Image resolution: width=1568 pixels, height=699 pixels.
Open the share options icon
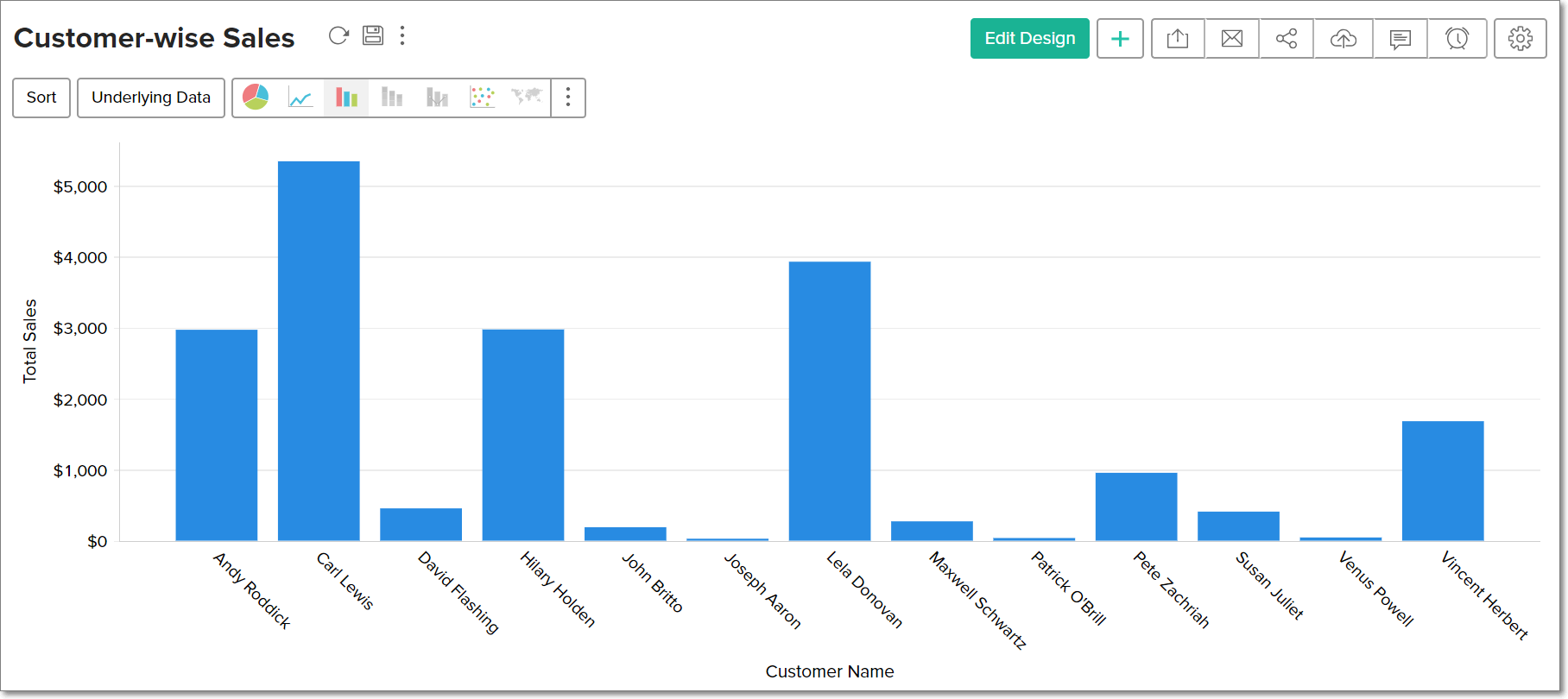pos(1287,39)
